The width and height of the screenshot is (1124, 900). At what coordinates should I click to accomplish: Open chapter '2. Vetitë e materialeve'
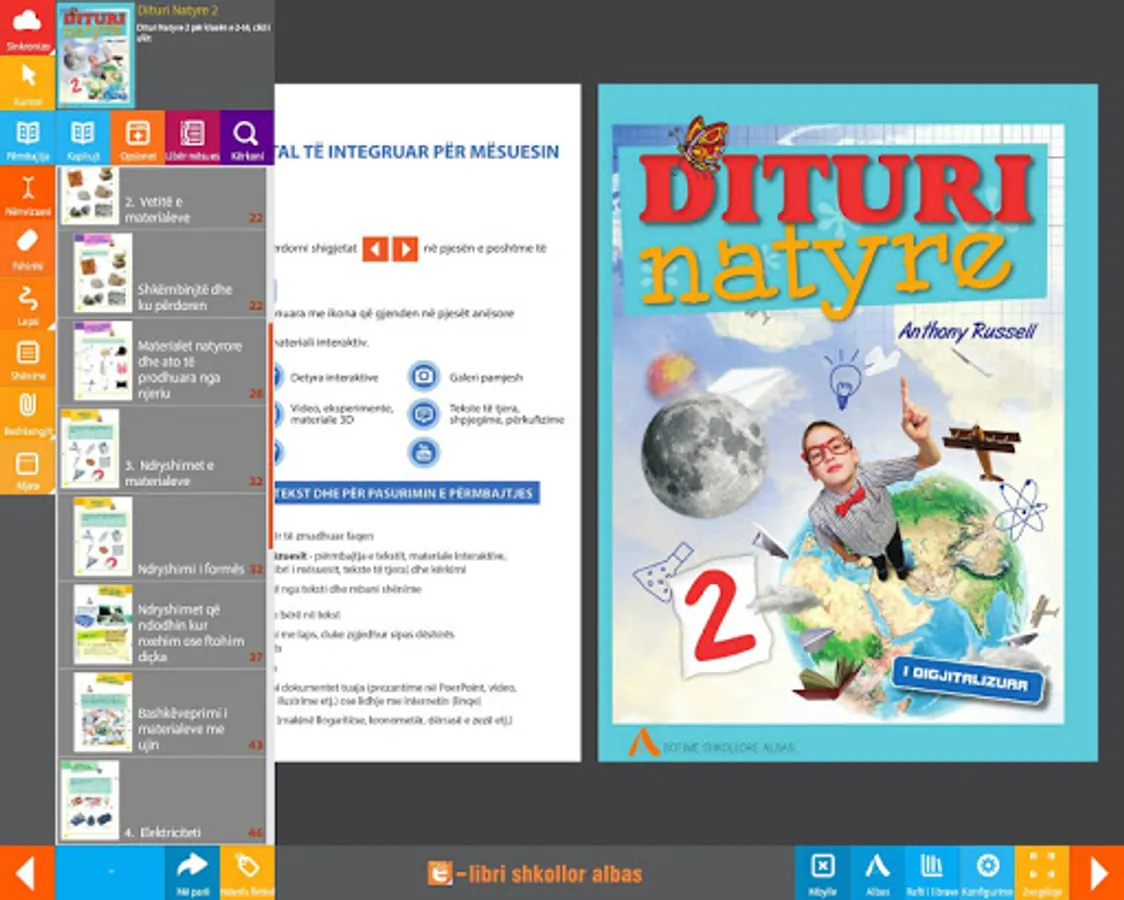pos(161,197)
